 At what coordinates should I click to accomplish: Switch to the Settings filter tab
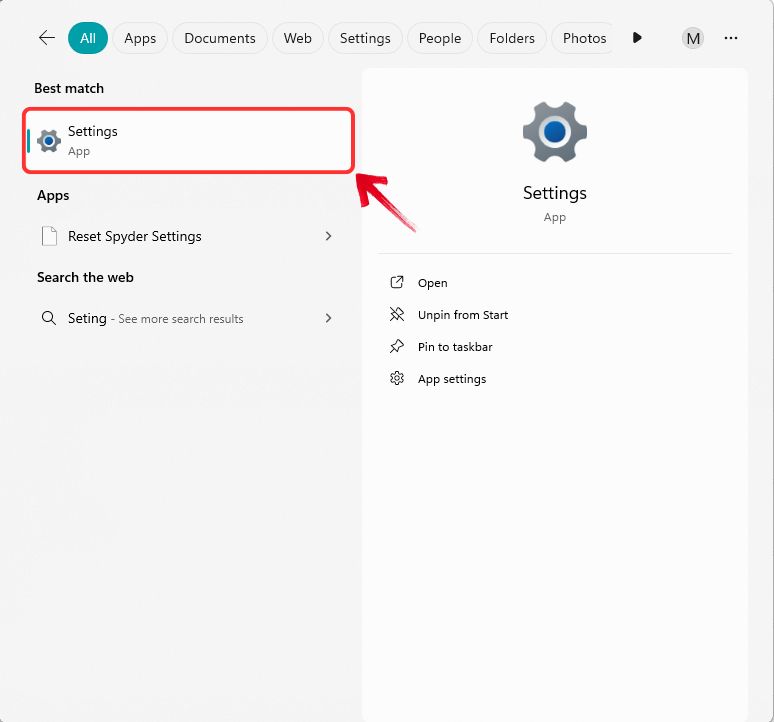[365, 38]
